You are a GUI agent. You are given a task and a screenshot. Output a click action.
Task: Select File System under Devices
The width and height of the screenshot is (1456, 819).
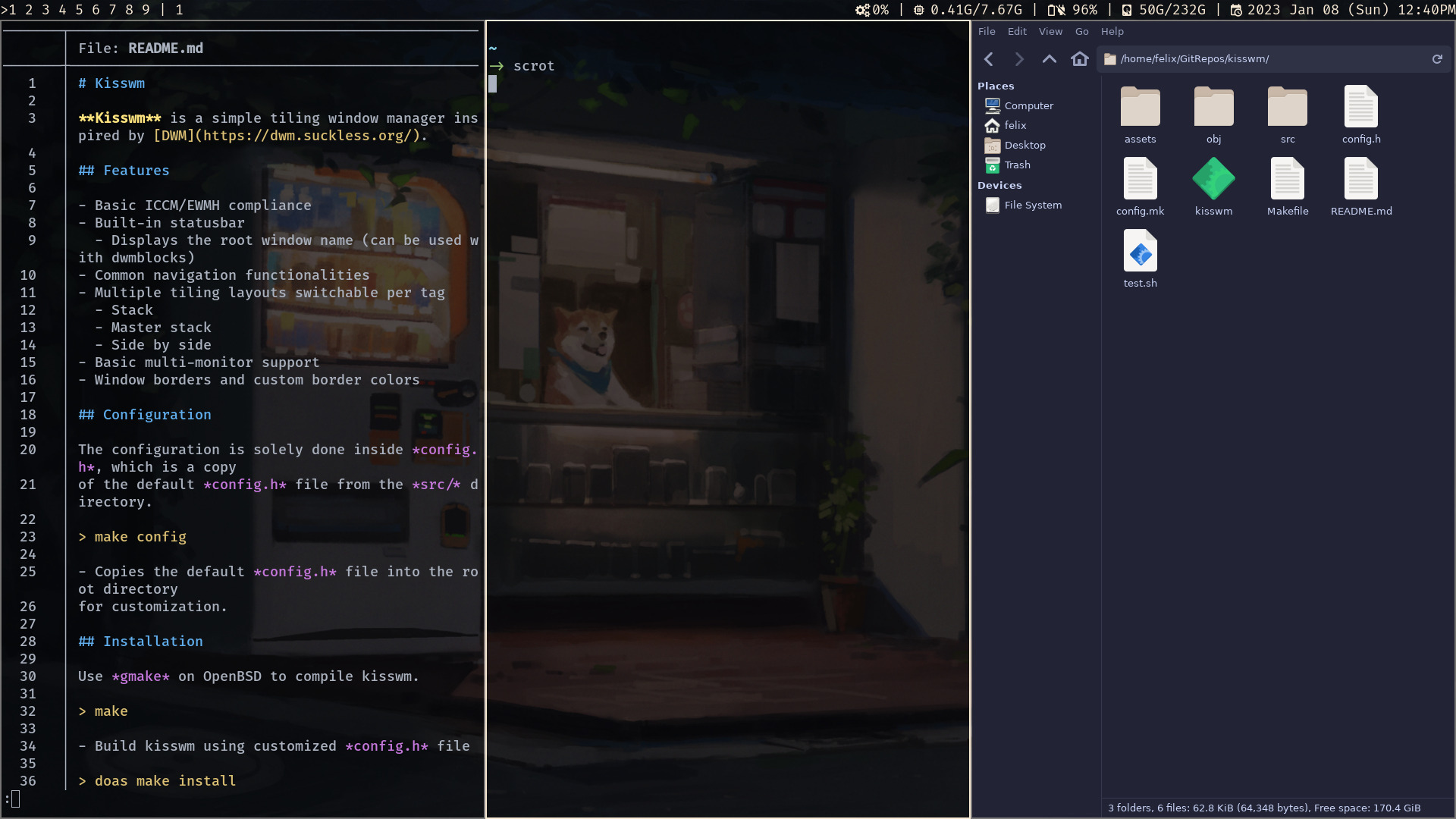click(x=1032, y=206)
